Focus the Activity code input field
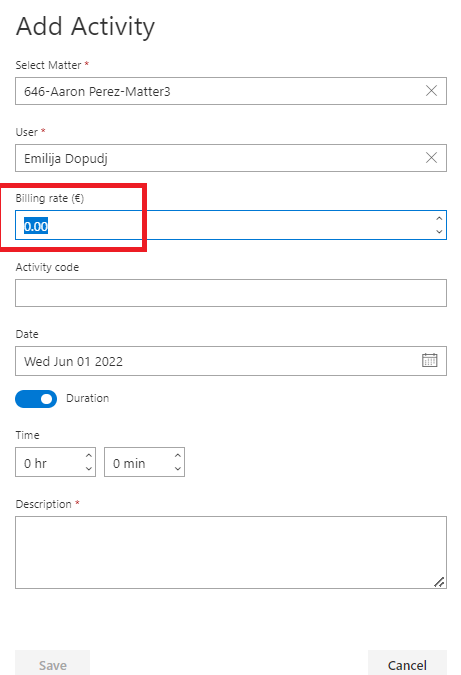This screenshot has width=461, height=675. [x=231, y=293]
